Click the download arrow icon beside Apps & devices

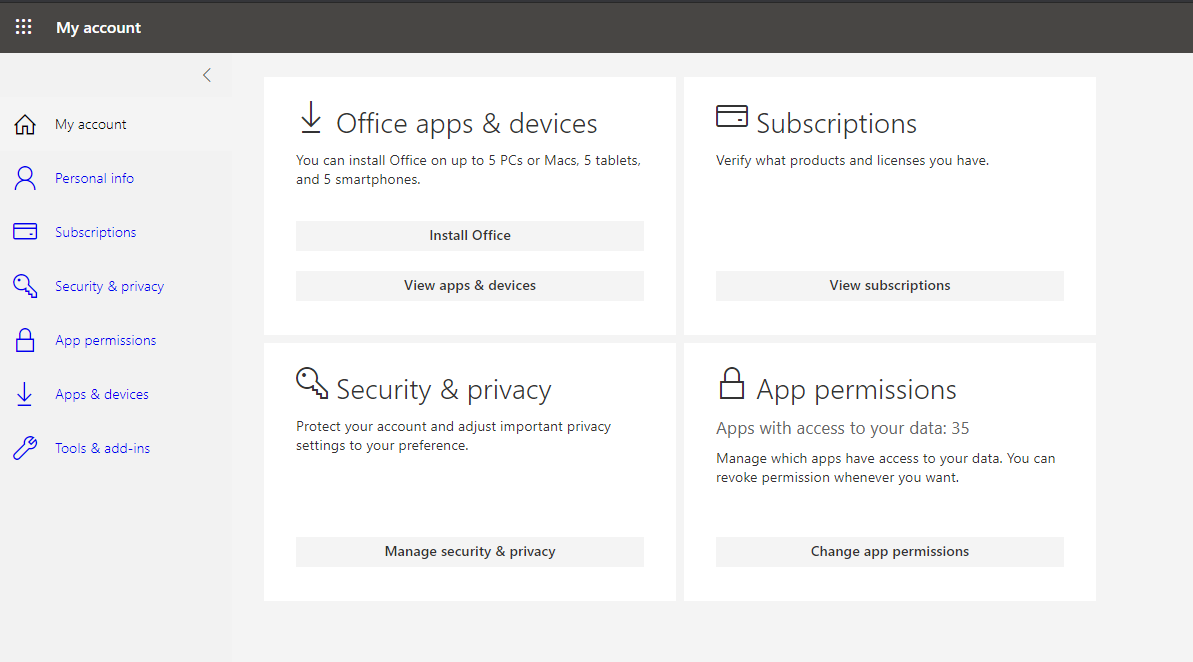coord(24,394)
